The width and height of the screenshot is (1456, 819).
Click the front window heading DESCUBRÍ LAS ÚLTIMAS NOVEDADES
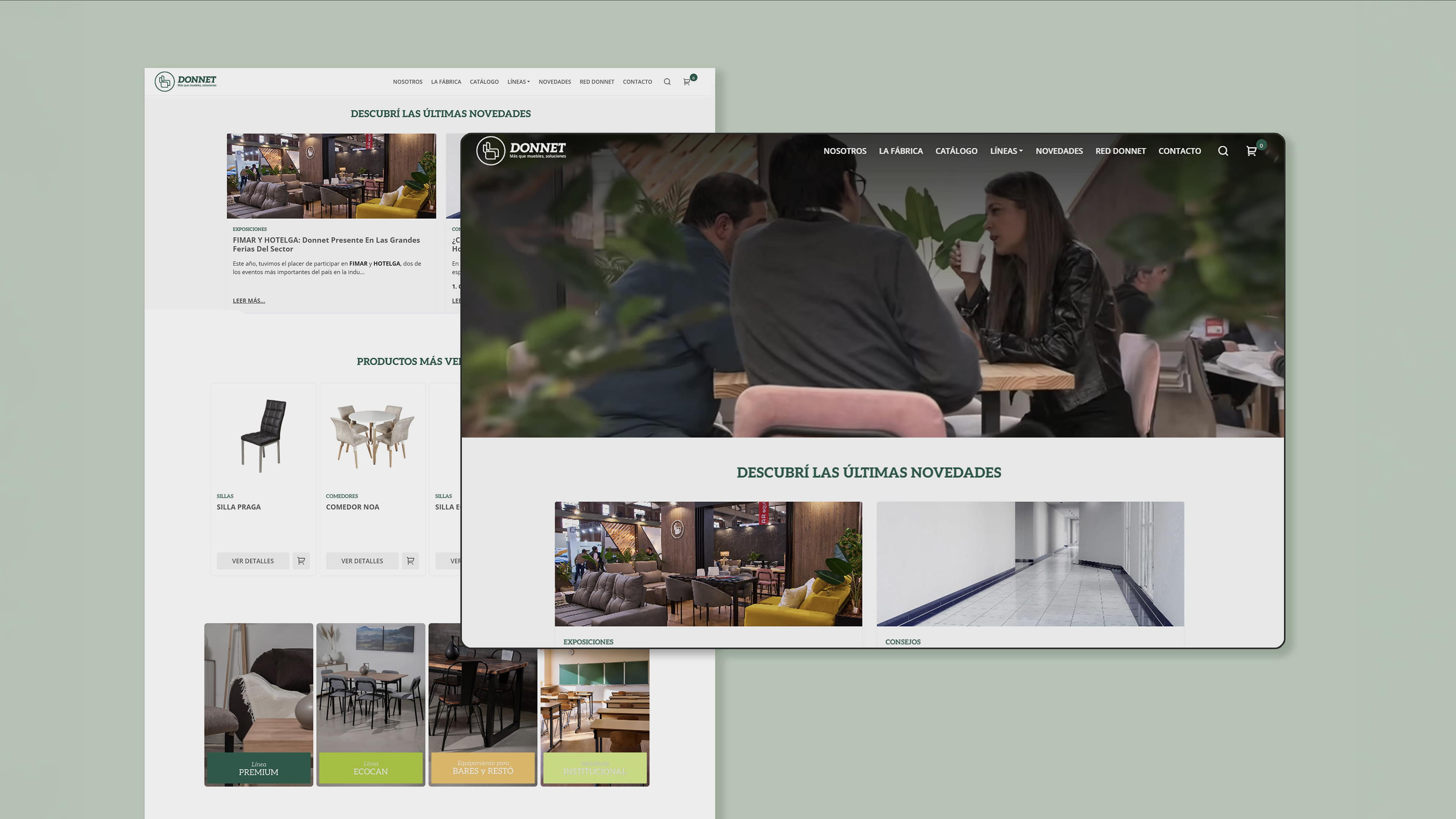[x=869, y=472]
